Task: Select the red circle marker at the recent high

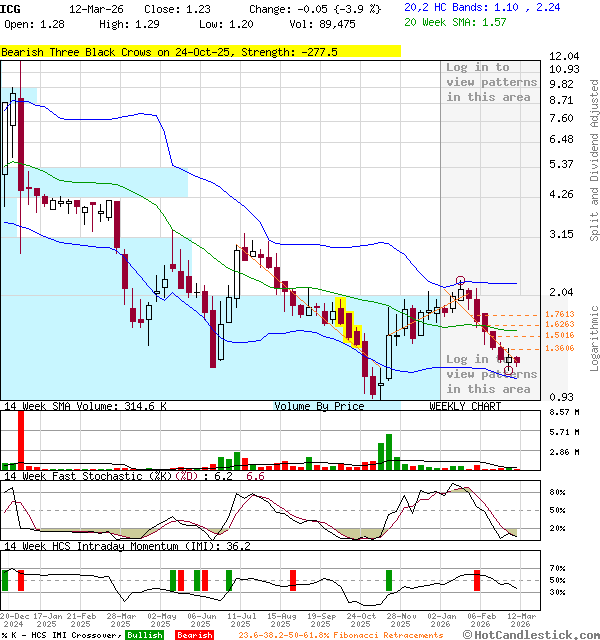Action: [x=460, y=281]
